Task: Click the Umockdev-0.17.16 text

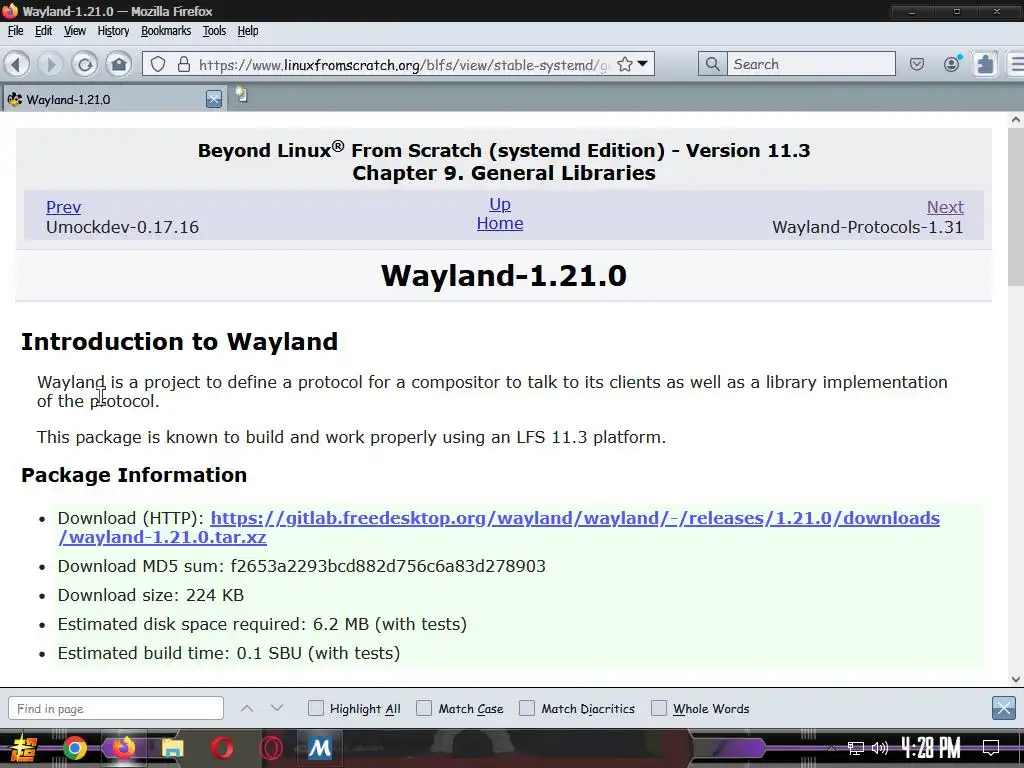Action: 122,227
